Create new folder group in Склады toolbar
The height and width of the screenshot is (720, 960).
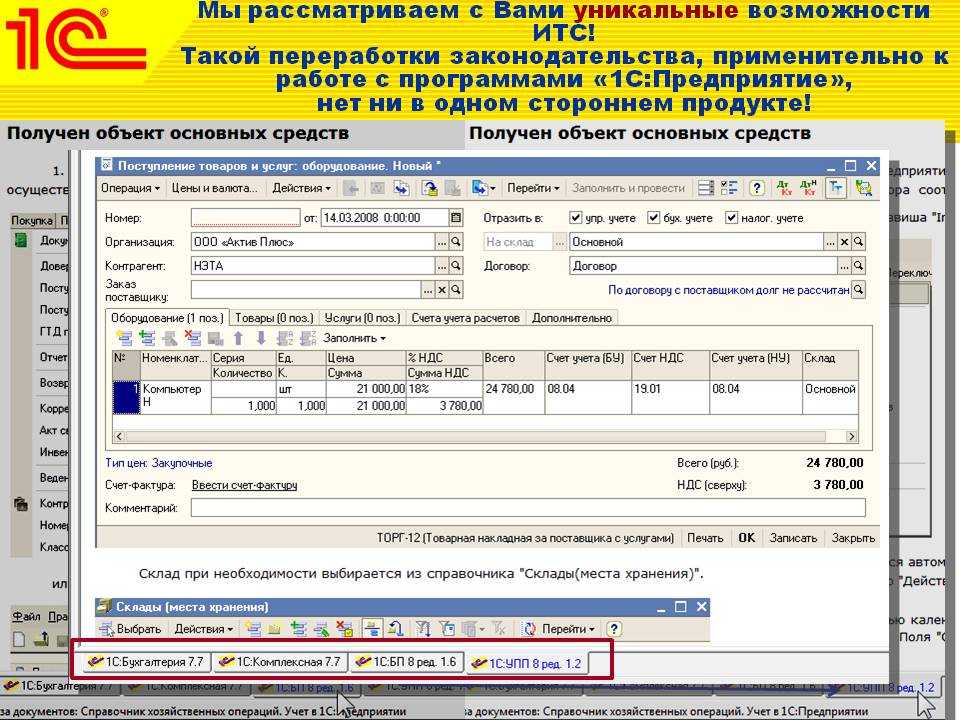(x=275, y=629)
